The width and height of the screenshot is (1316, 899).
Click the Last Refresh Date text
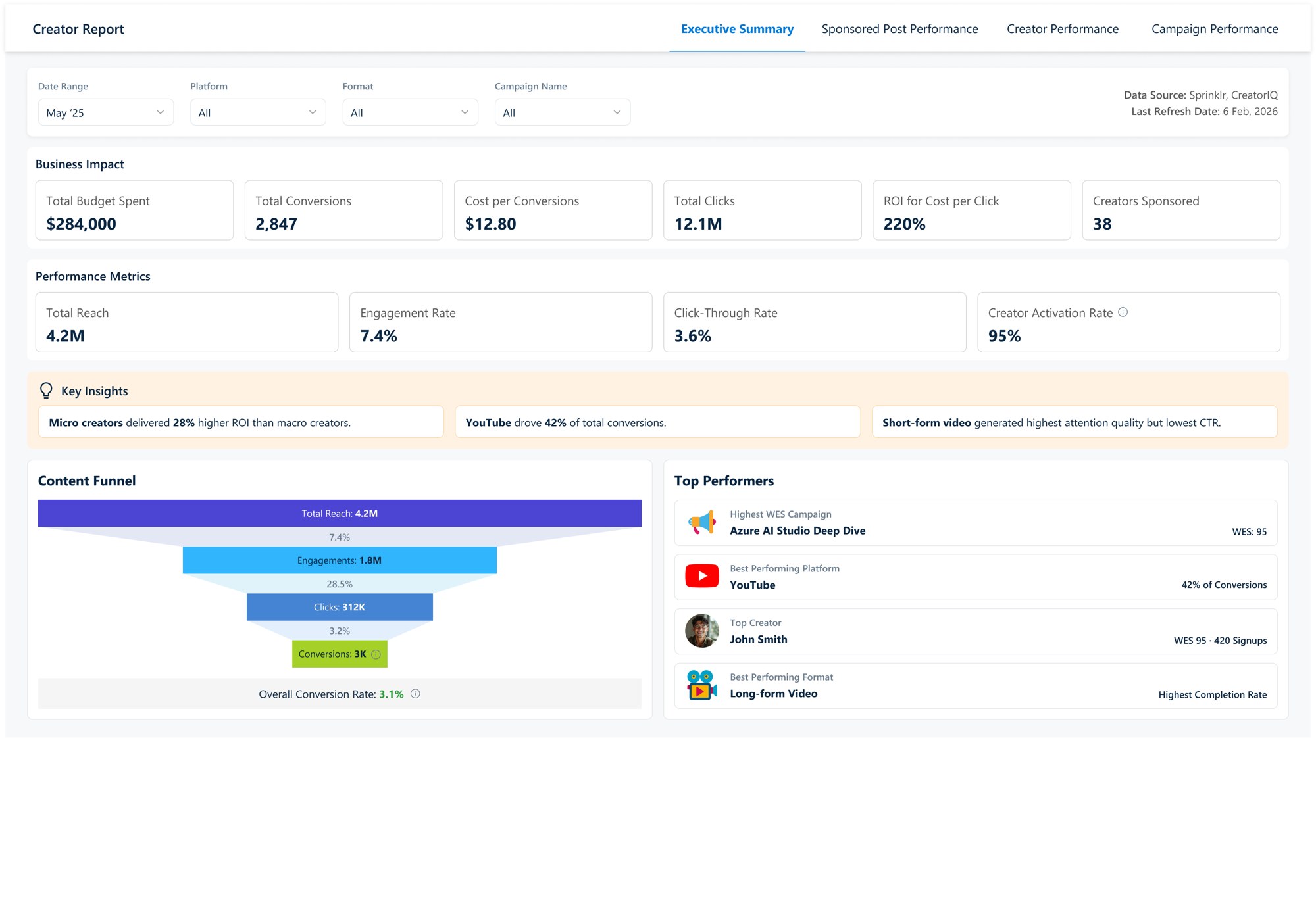pyautogui.click(x=1204, y=112)
